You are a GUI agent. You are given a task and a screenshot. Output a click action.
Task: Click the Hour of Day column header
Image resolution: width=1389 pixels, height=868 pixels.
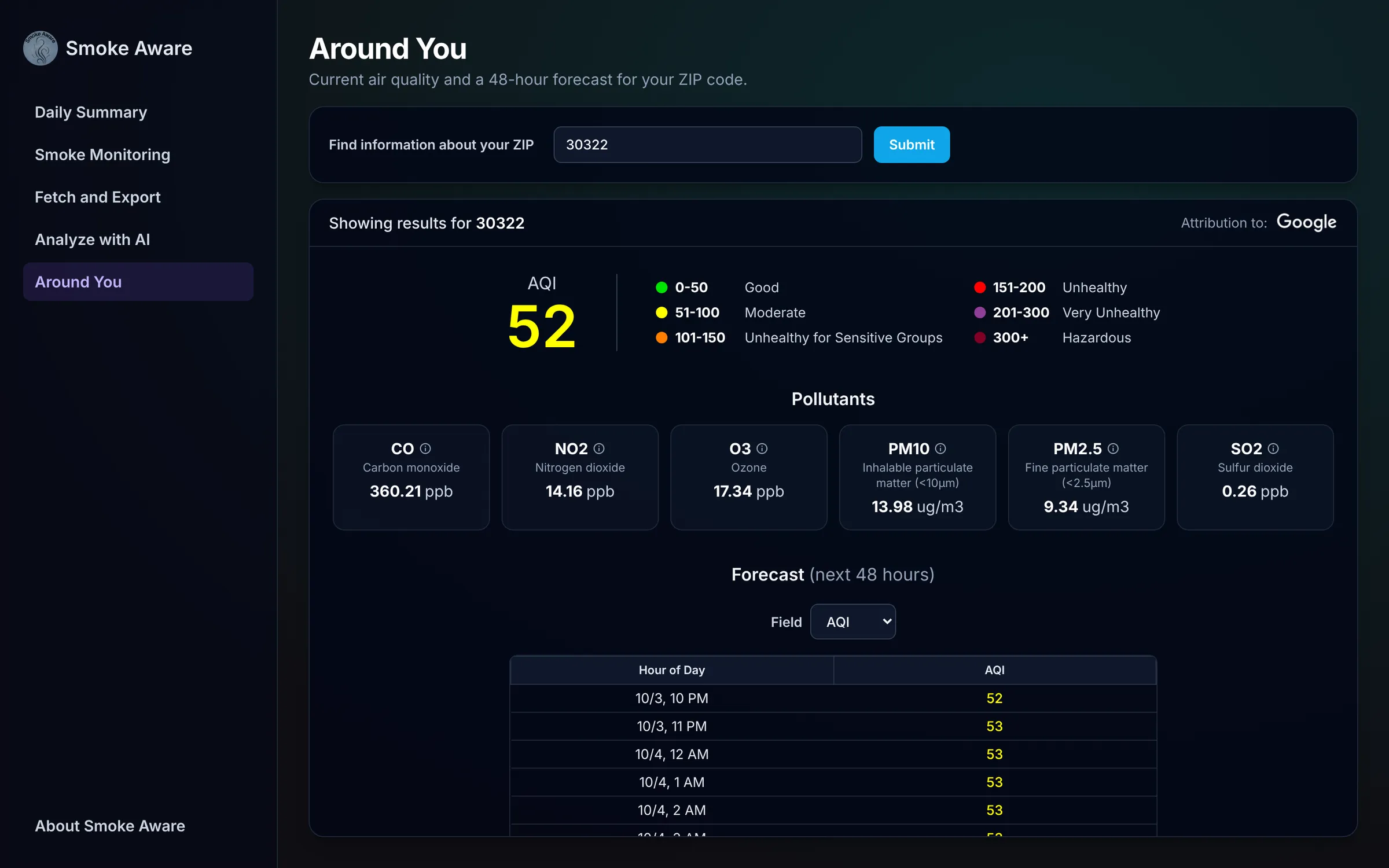click(671, 670)
